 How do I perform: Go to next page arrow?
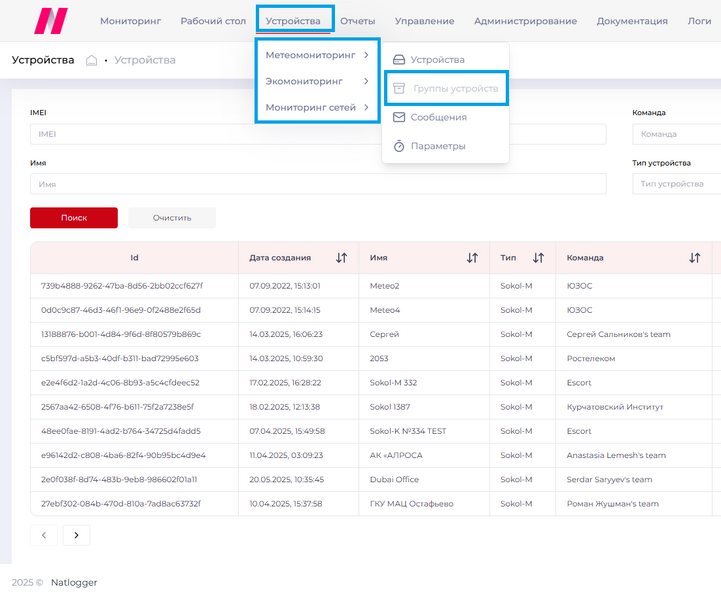click(x=76, y=535)
